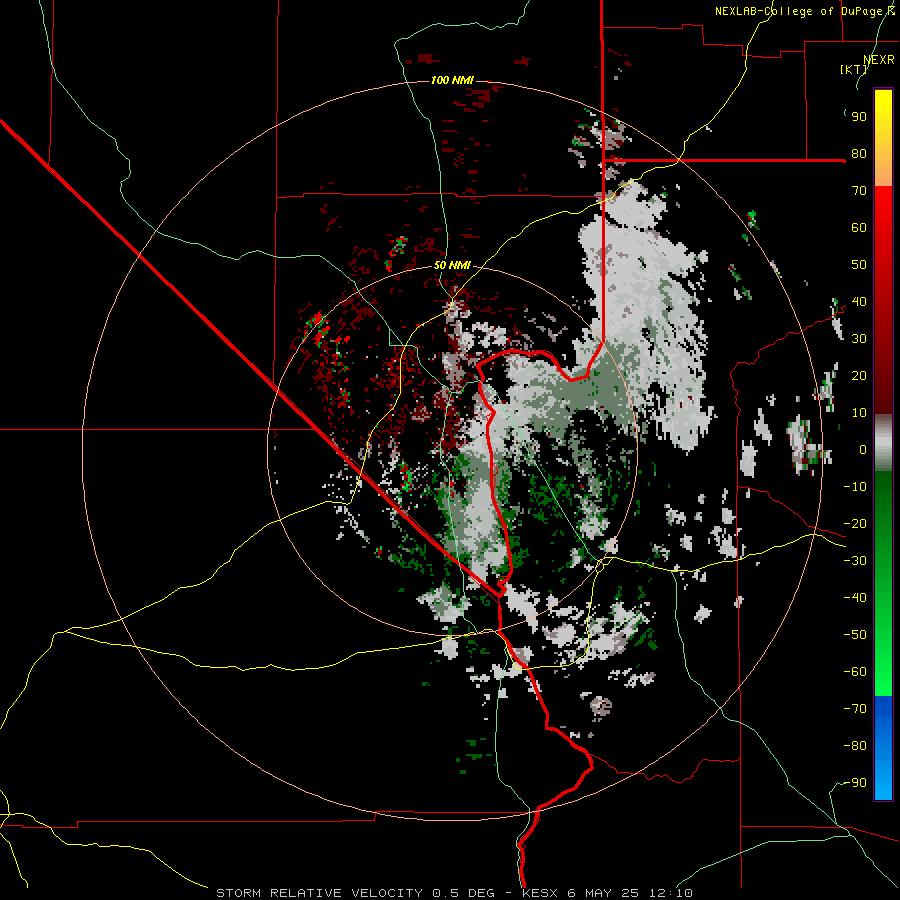
Task: Click the -90 scale label
Action: (855, 783)
